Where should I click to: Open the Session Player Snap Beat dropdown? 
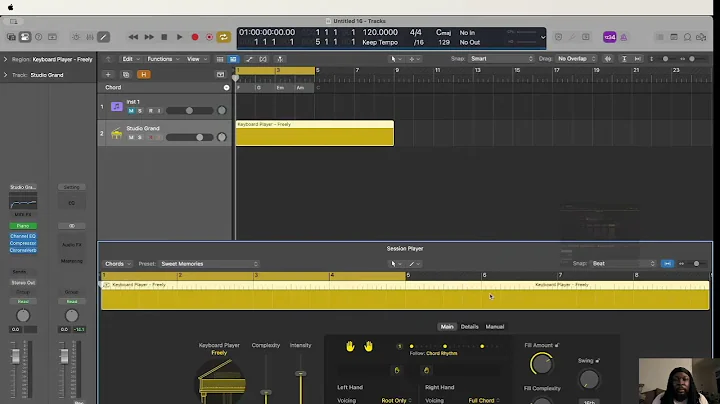[623, 264]
